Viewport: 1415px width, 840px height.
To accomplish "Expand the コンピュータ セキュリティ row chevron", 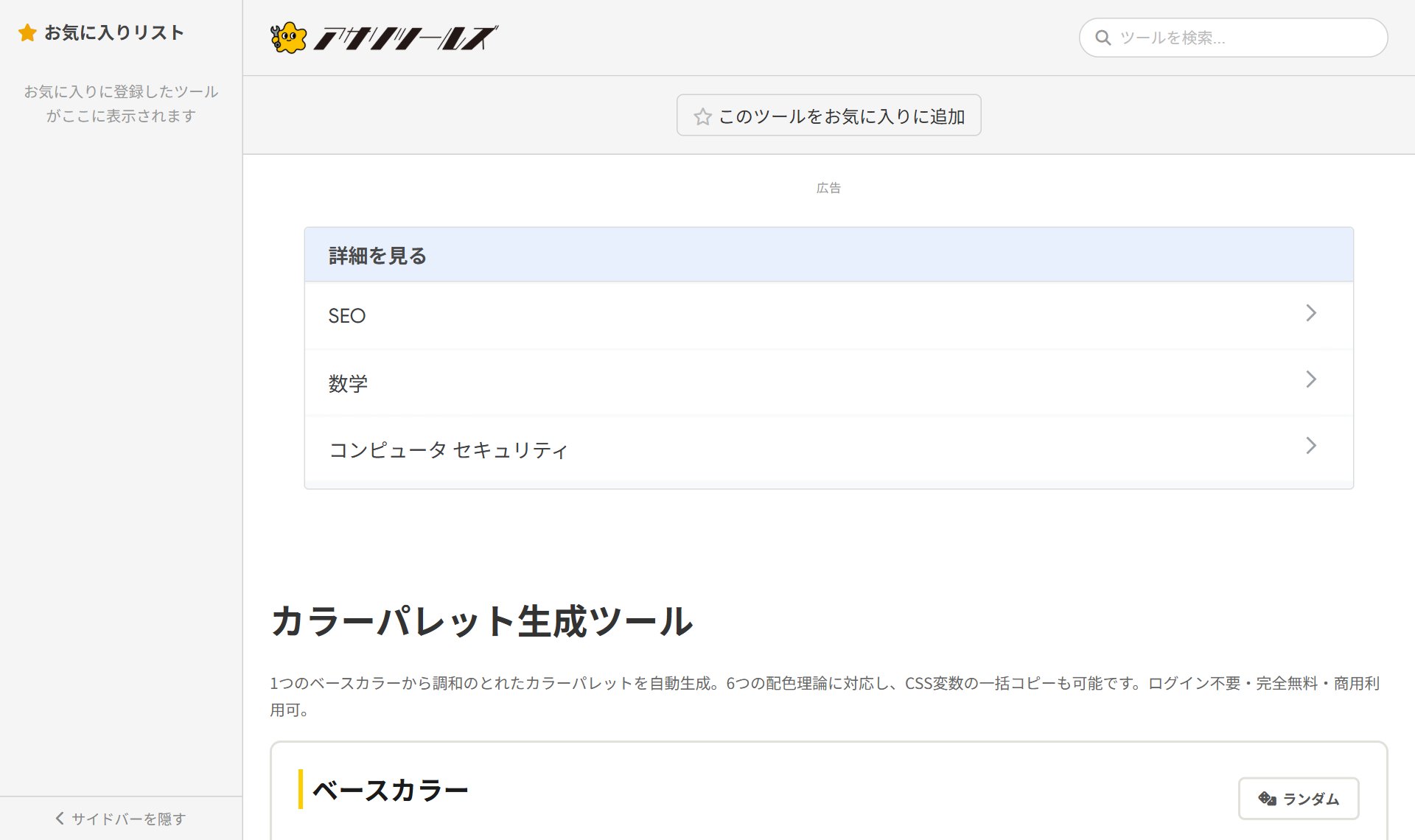I will 1310,446.
